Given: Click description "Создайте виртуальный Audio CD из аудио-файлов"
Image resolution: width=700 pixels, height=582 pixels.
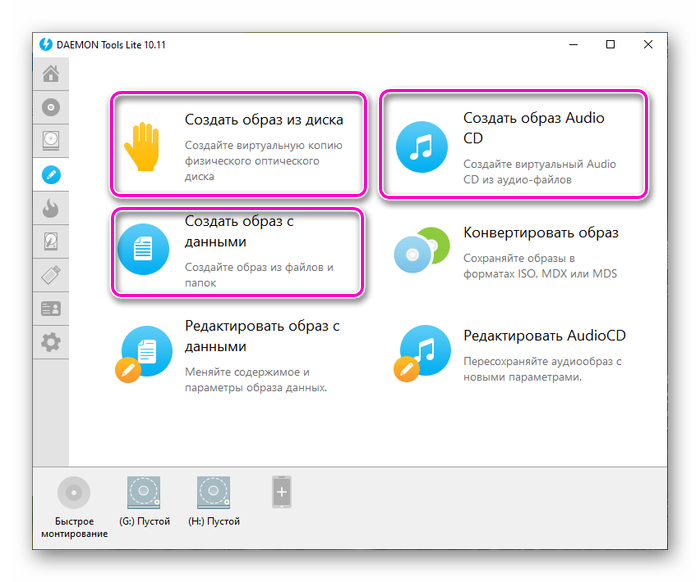Looking at the screenshot, I should pyautogui.click(x=539, y=172).
